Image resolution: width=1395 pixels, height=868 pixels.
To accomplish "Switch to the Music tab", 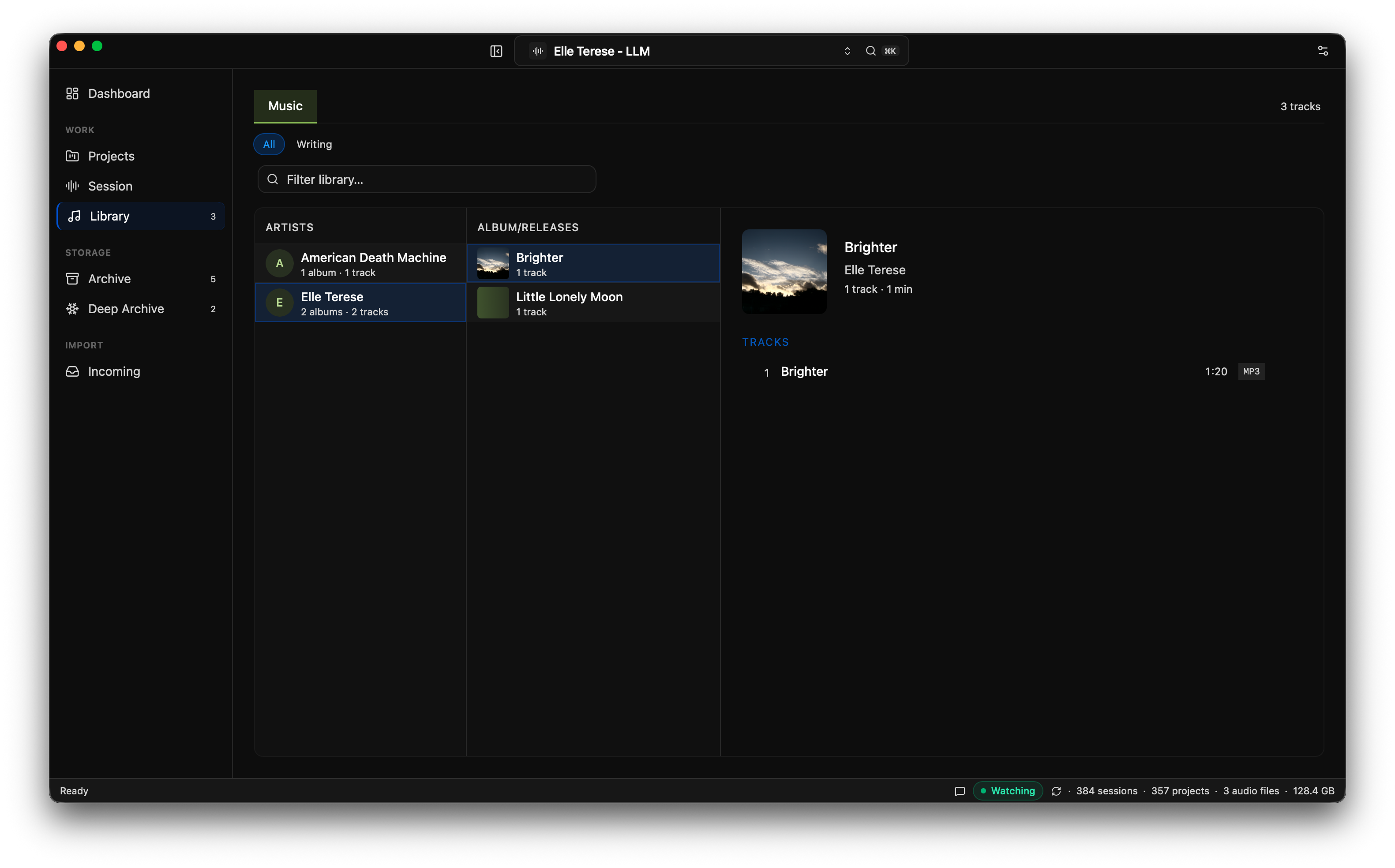I will coord(285,106).
